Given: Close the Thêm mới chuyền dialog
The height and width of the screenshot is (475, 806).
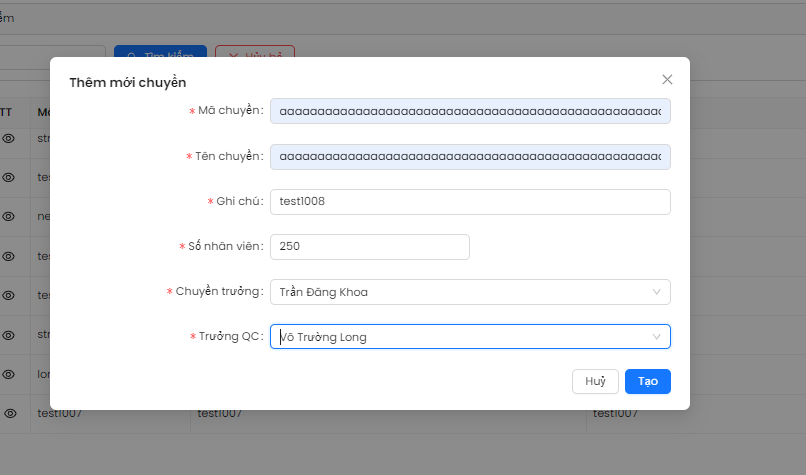Looking at the screenshot, I should tap(667, 80).
